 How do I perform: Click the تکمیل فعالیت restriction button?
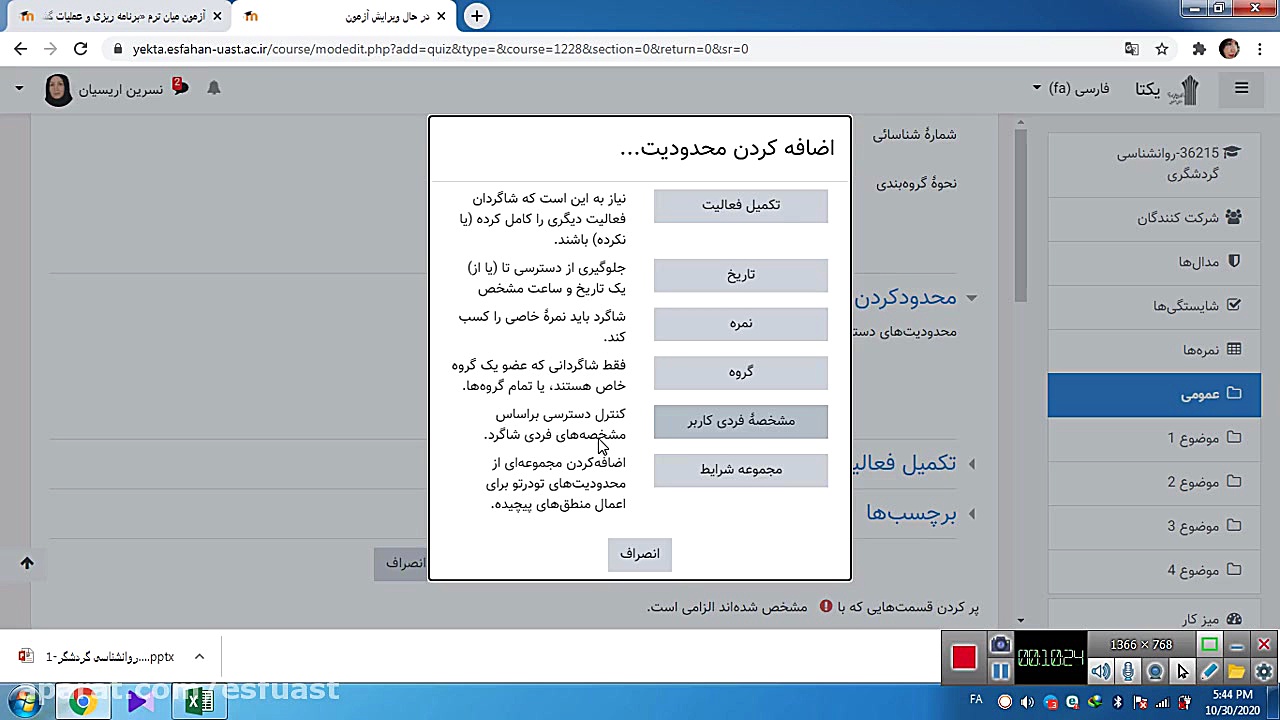741,205
